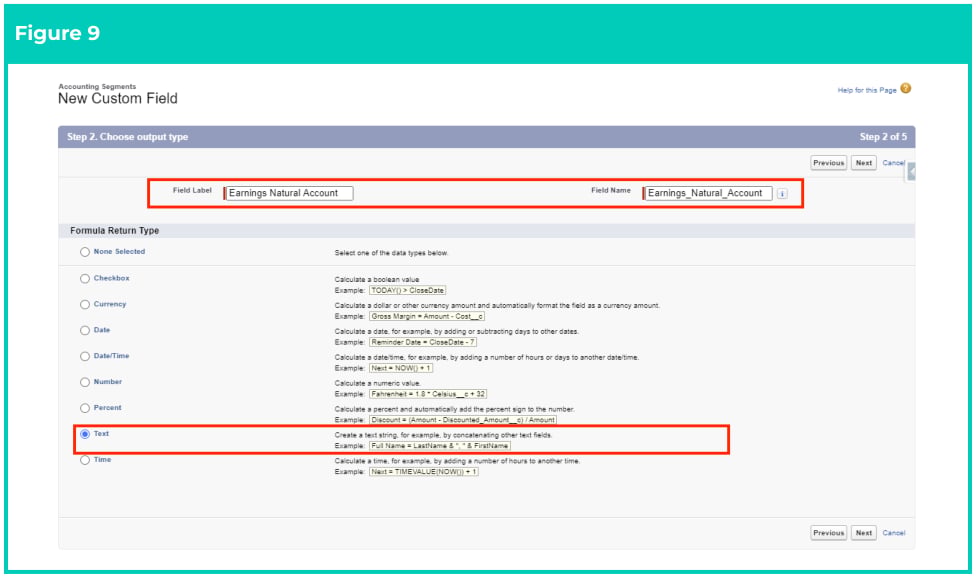Click the top Previous button
Viewport: 976px width, 578px height.
tap(828, 163)
